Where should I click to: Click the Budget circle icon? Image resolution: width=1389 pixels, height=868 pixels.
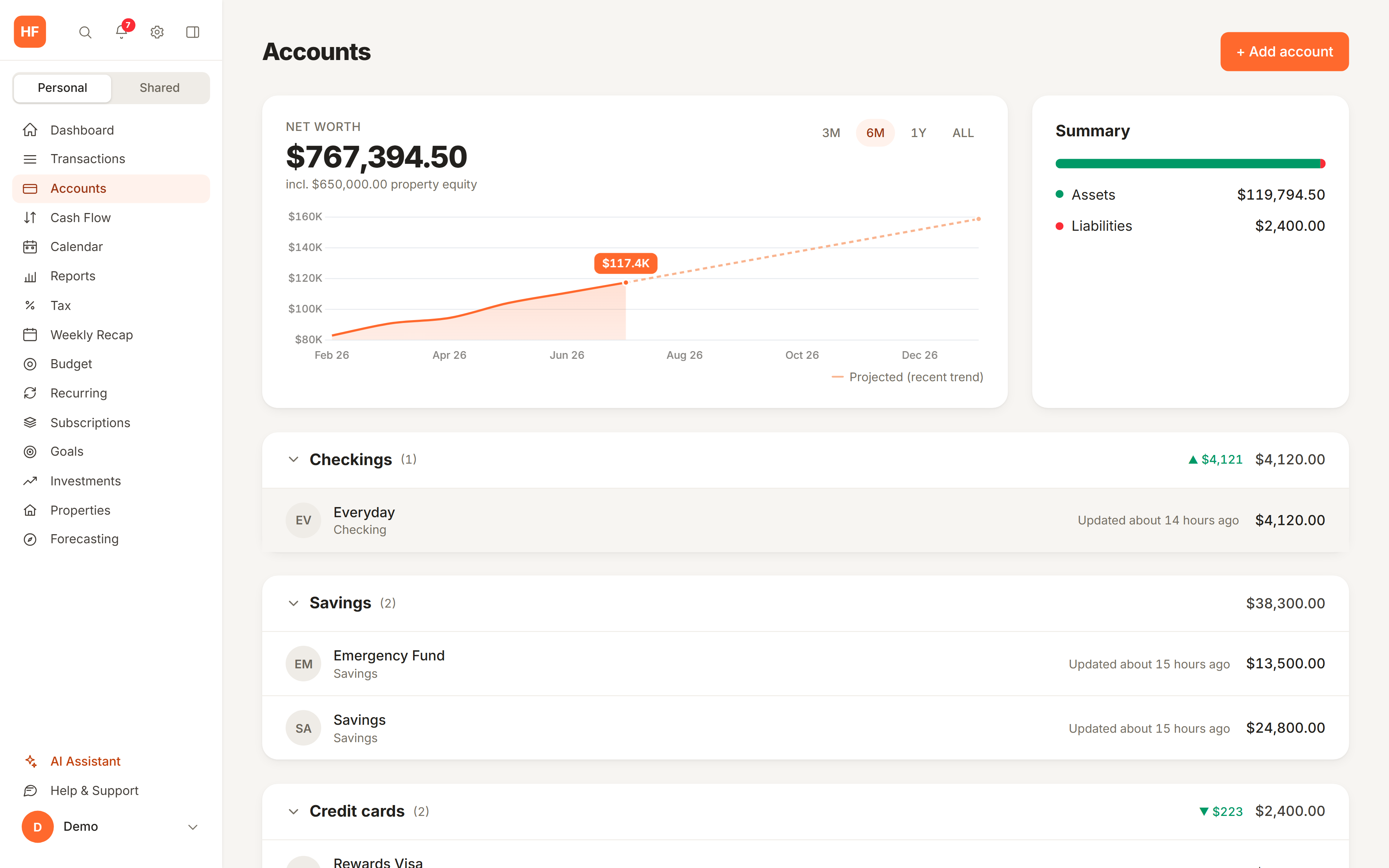(30, 364)
